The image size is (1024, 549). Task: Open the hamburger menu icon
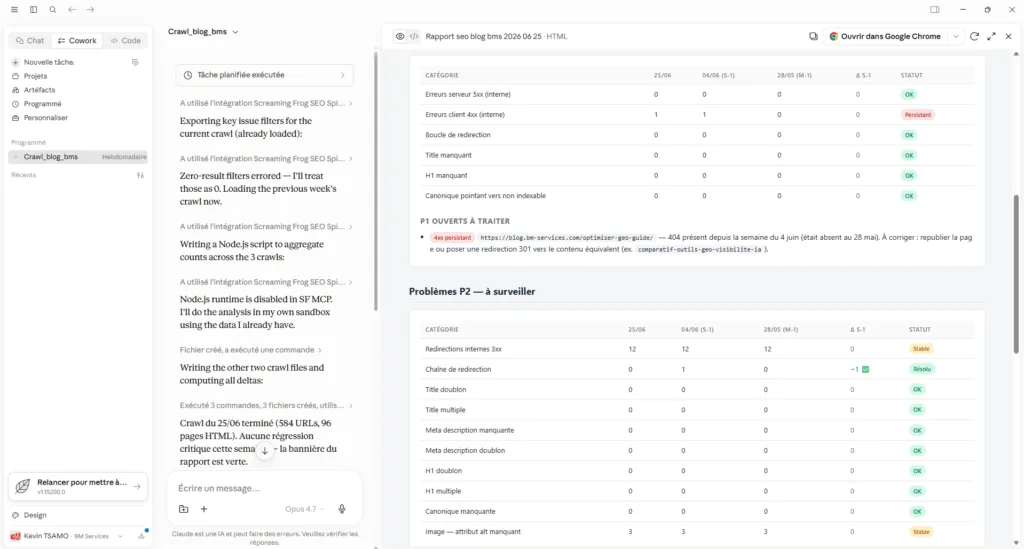click(14, 10)
